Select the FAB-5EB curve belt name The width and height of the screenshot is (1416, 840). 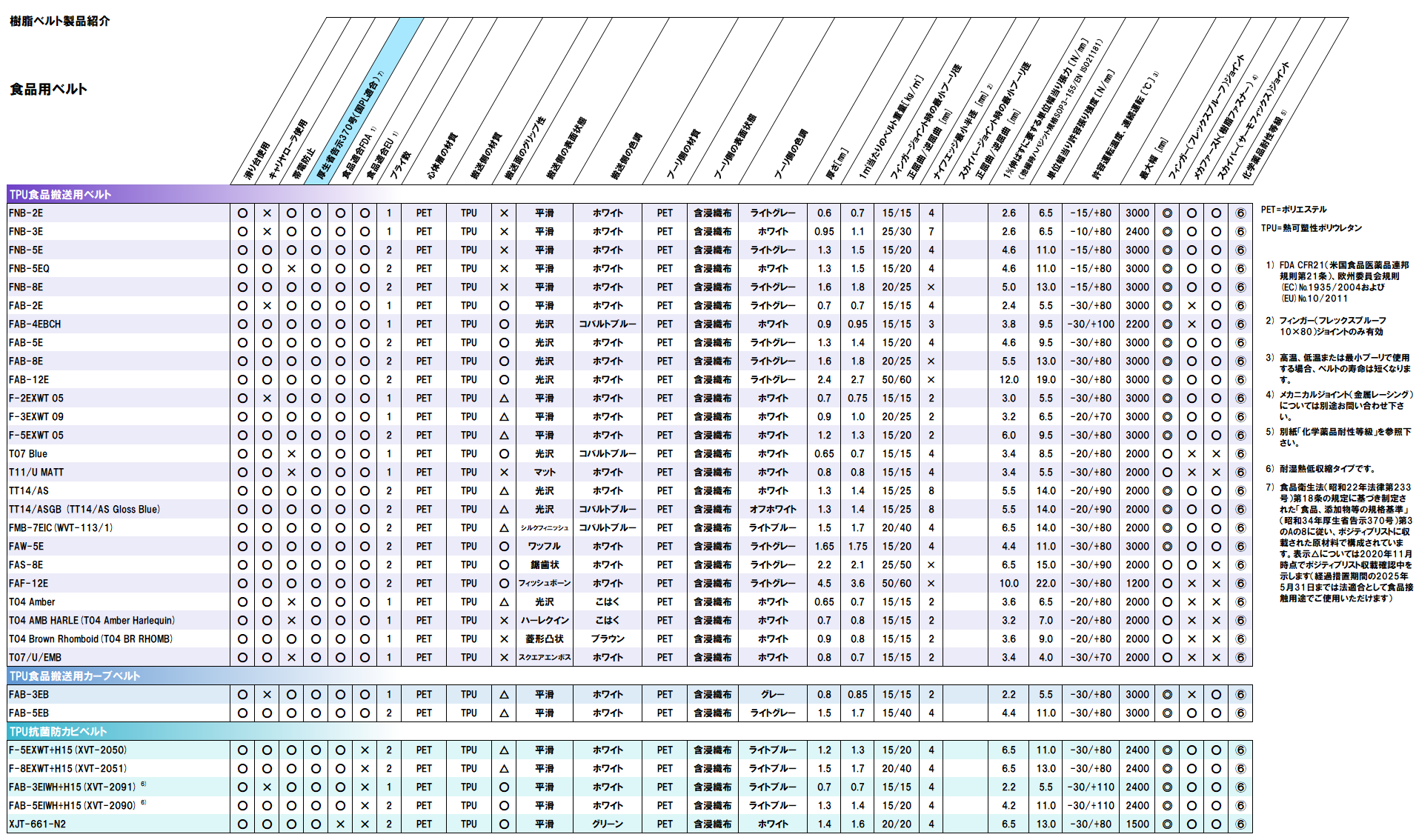point(29,713)
